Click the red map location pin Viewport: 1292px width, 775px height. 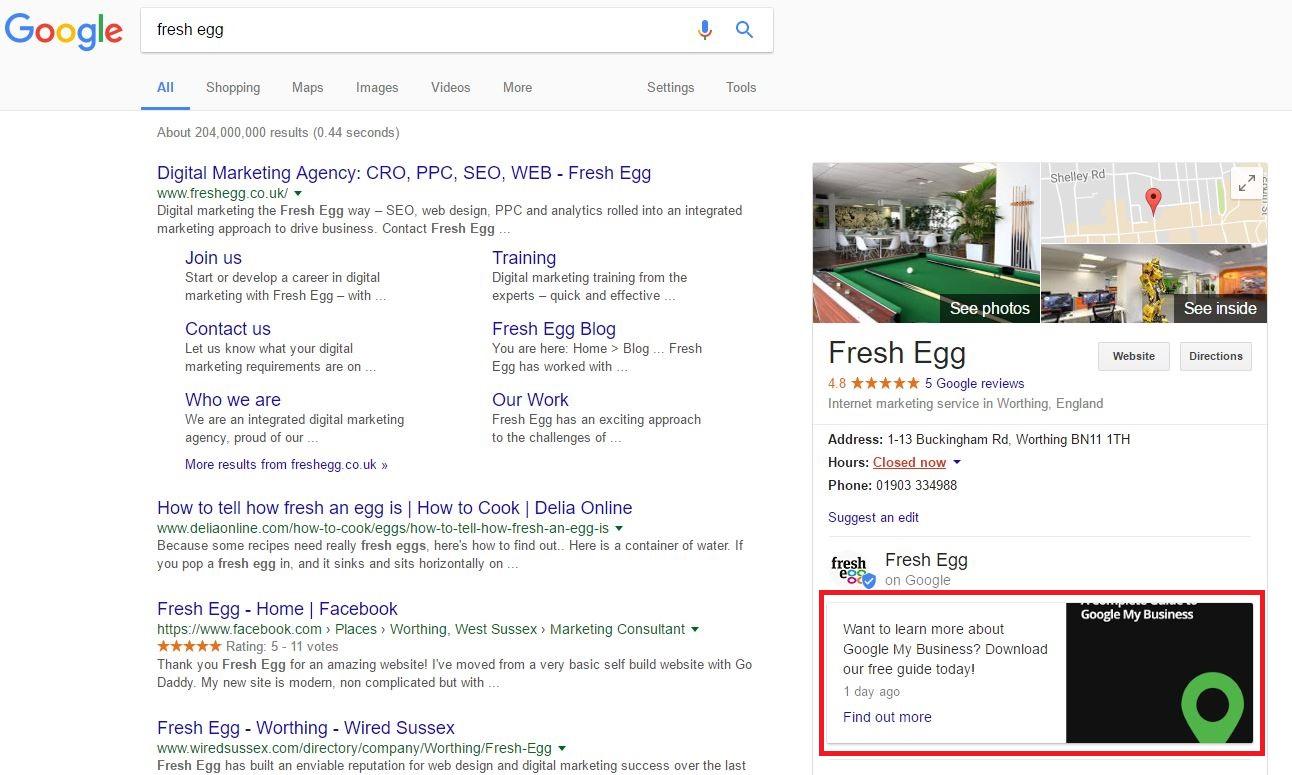point(1153,201)
